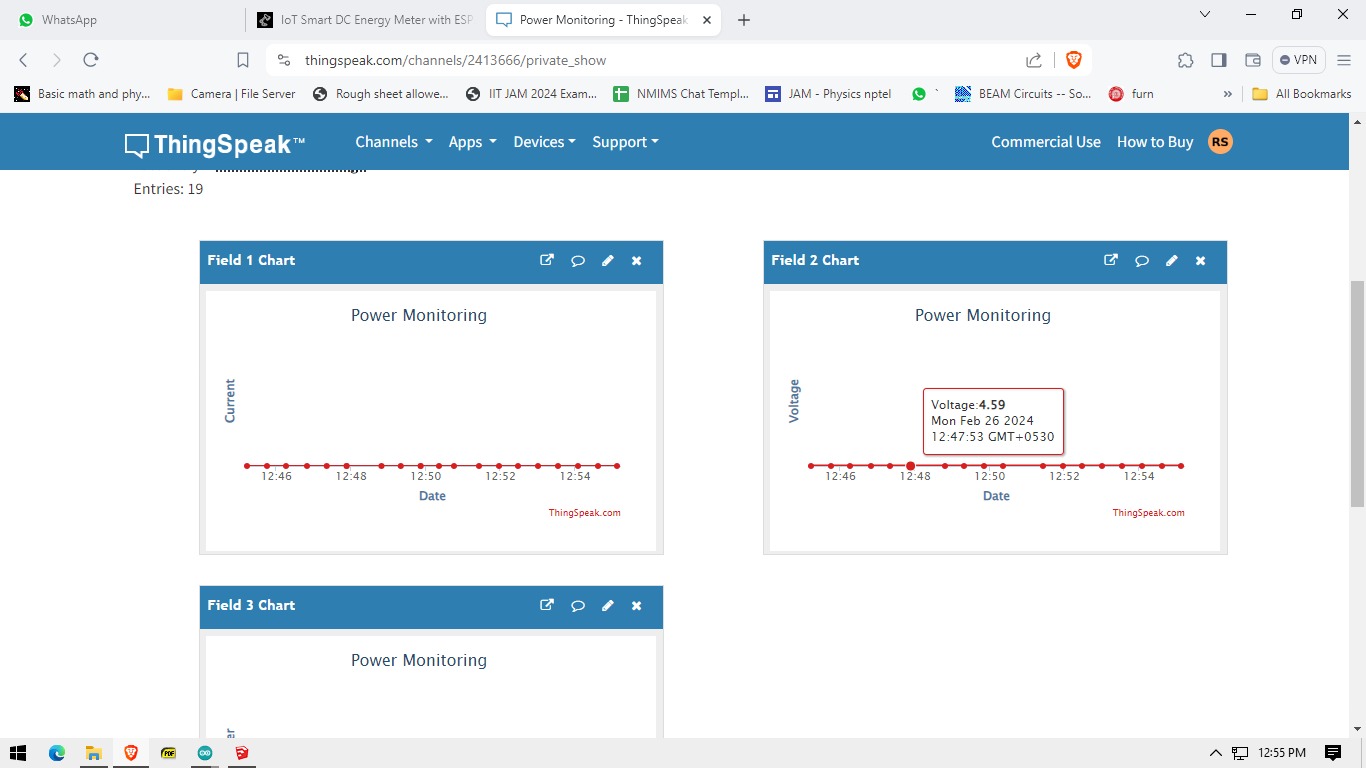Open Field 1 Chart in new window

click(x=547, y=260)
